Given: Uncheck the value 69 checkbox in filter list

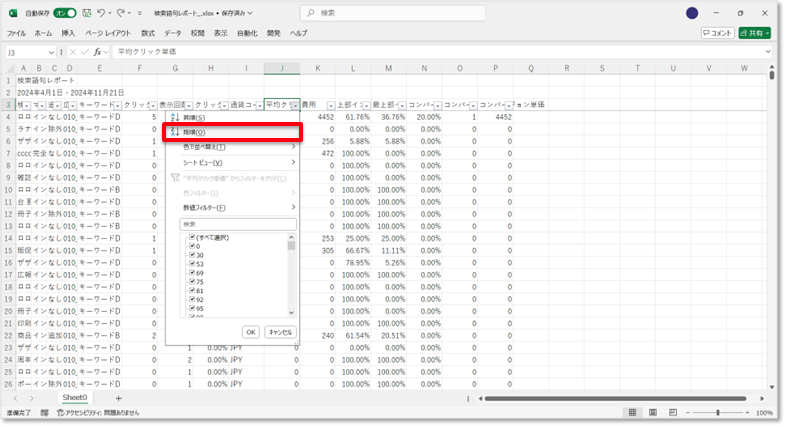Looking at the screenshot, I should pos(192,271).
